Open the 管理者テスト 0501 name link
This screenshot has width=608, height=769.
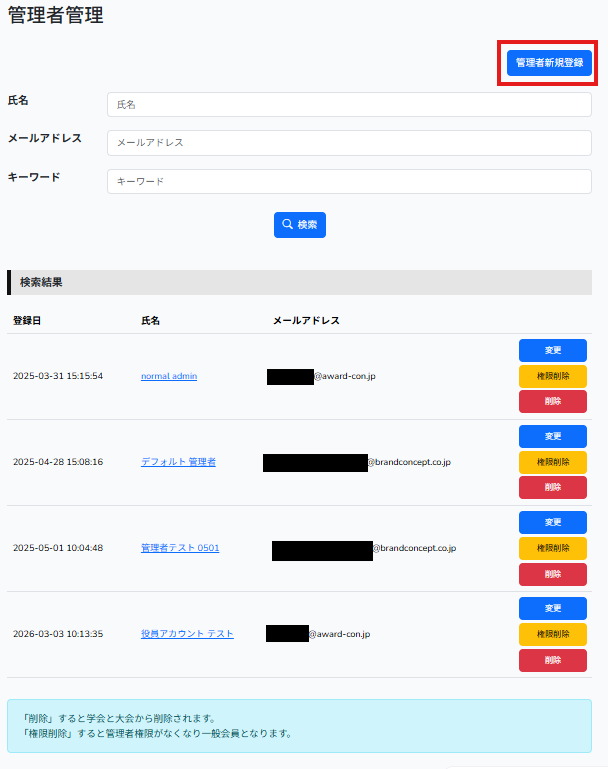pyautogui.click(x=180, y=548)
